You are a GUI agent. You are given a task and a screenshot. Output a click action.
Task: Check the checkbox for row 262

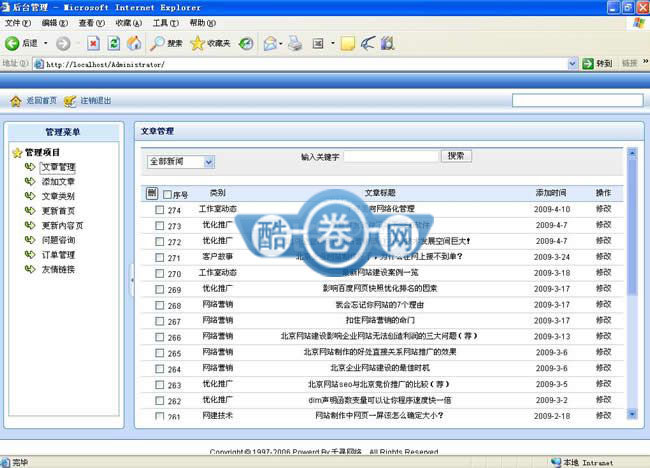click(x=160, y=400)
